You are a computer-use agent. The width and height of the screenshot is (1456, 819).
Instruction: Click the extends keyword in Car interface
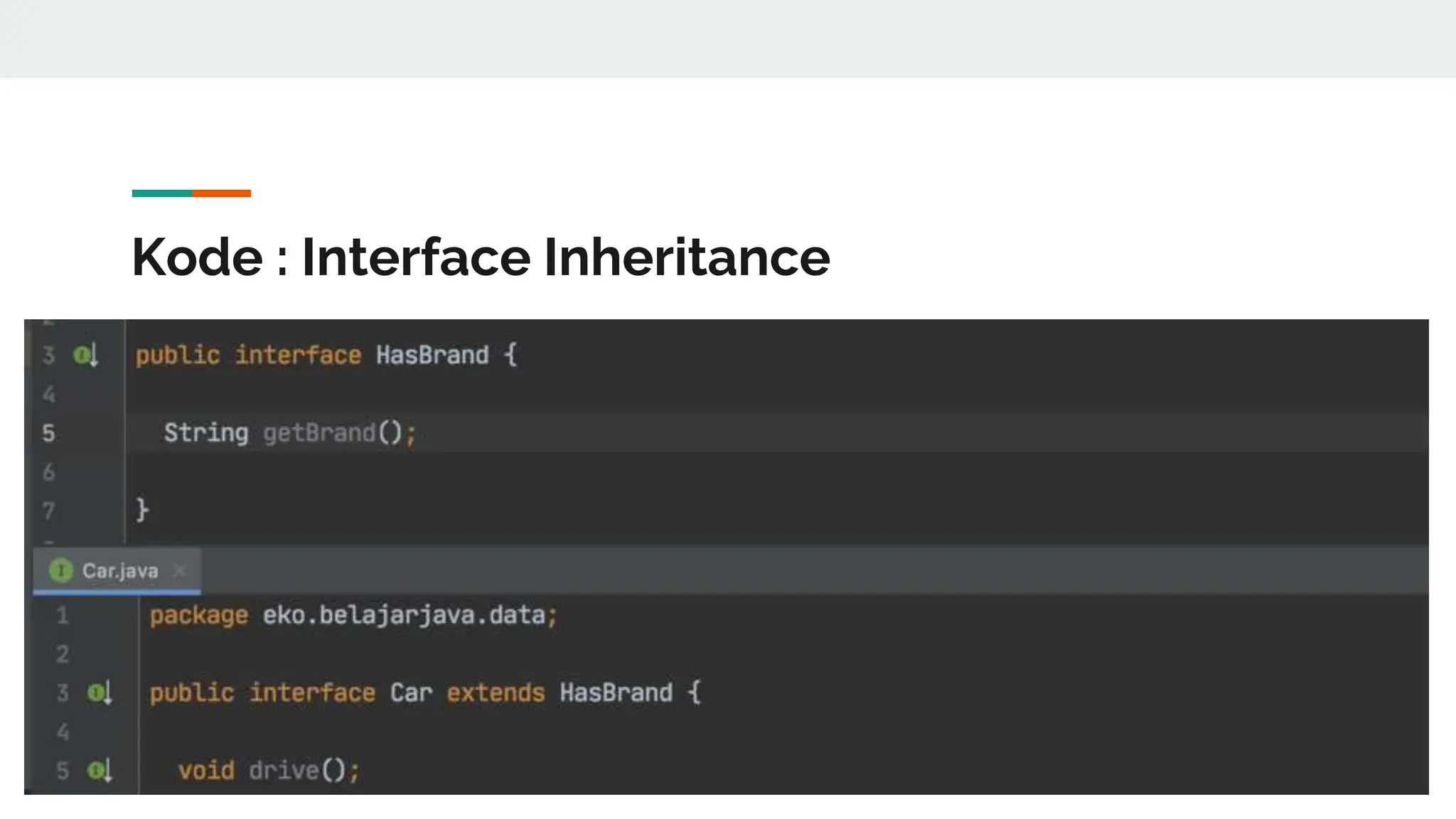[496, 693]
